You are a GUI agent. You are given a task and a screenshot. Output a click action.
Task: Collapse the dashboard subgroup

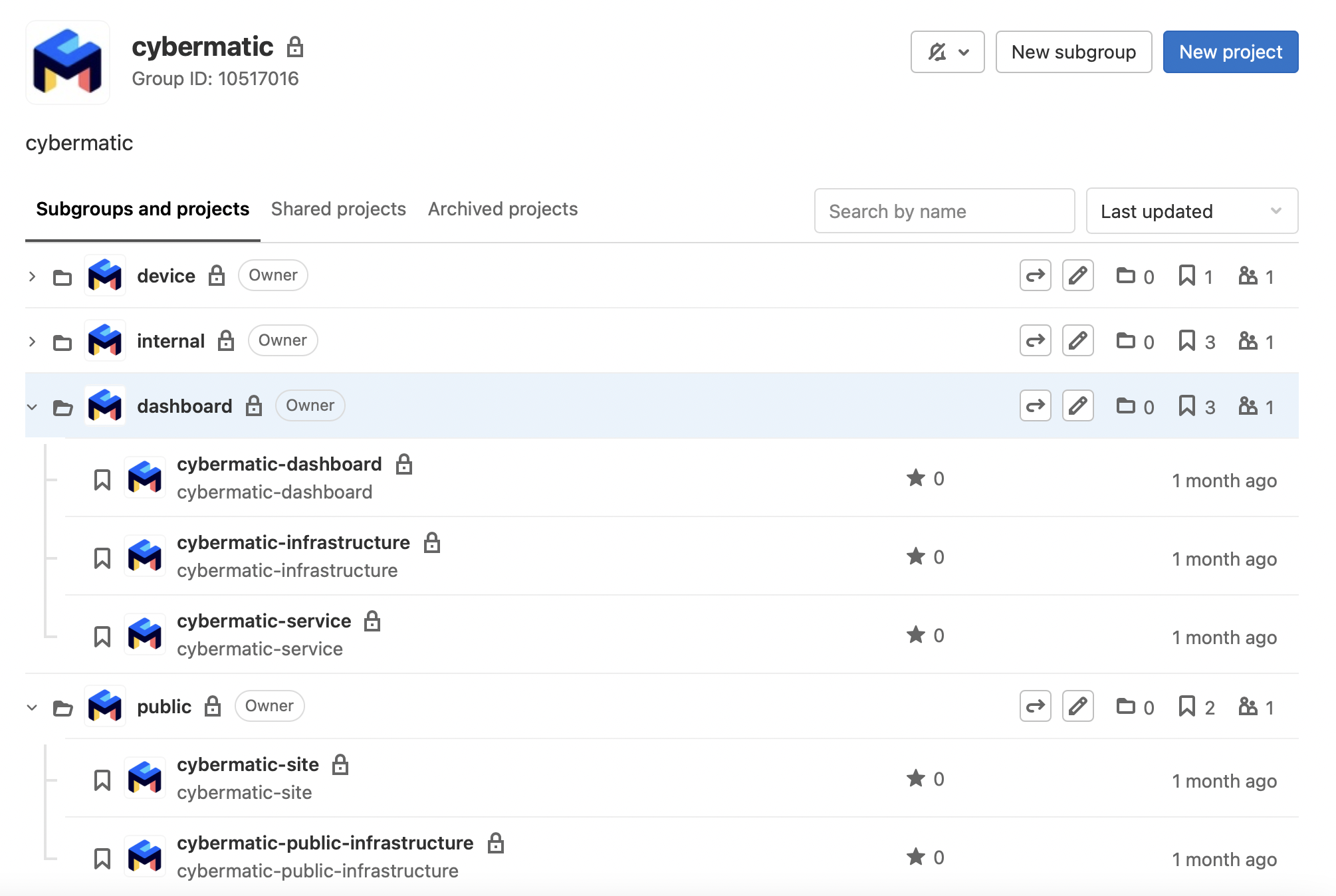click(31, 407)
